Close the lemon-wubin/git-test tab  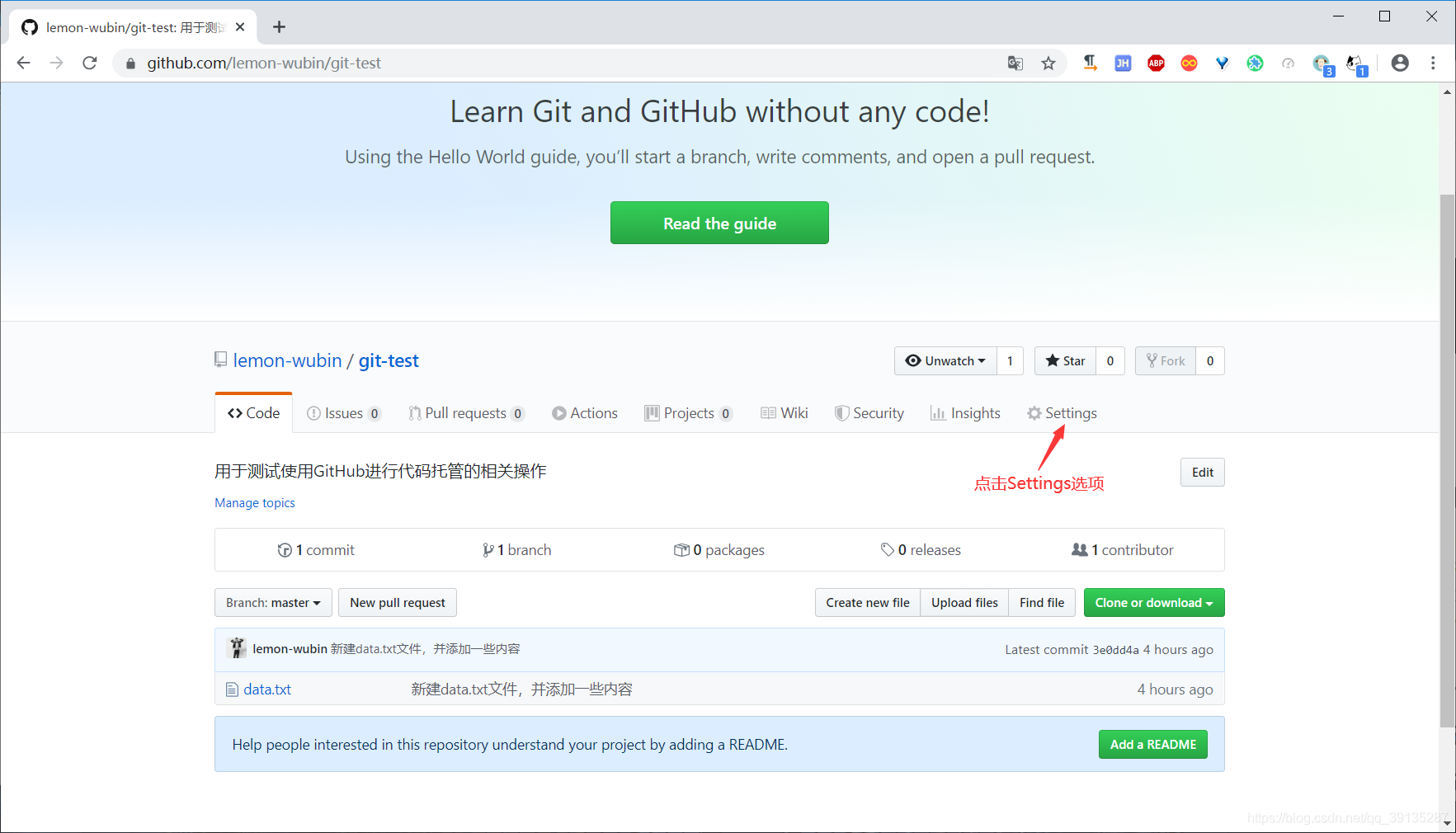pos(240,27)
